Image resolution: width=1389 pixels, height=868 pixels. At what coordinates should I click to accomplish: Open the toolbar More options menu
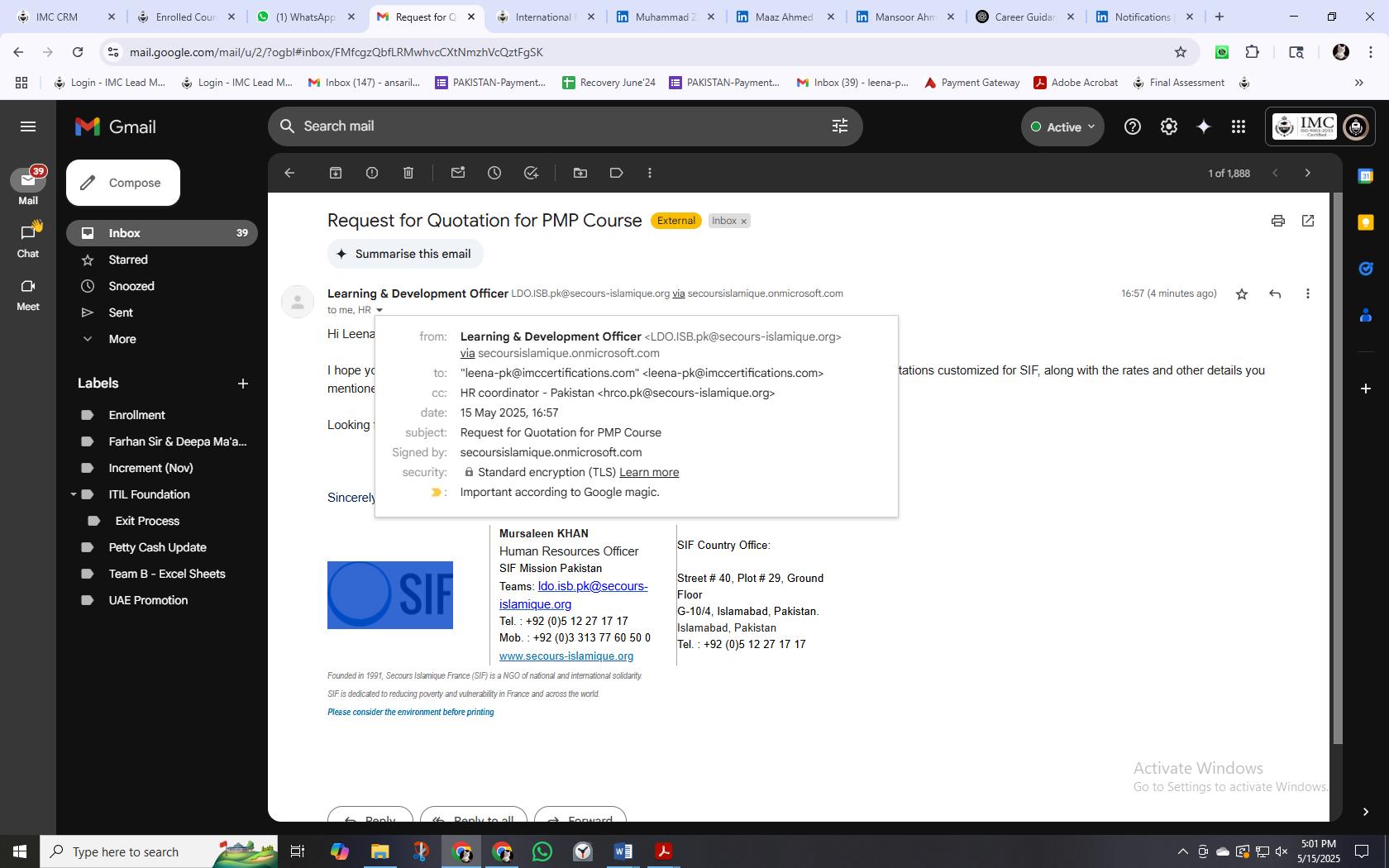click(650, 173)
